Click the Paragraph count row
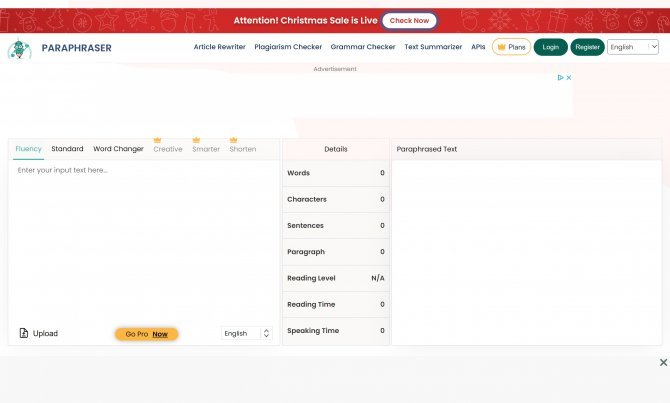Viewport: 670px width, 403px height. 336,252
